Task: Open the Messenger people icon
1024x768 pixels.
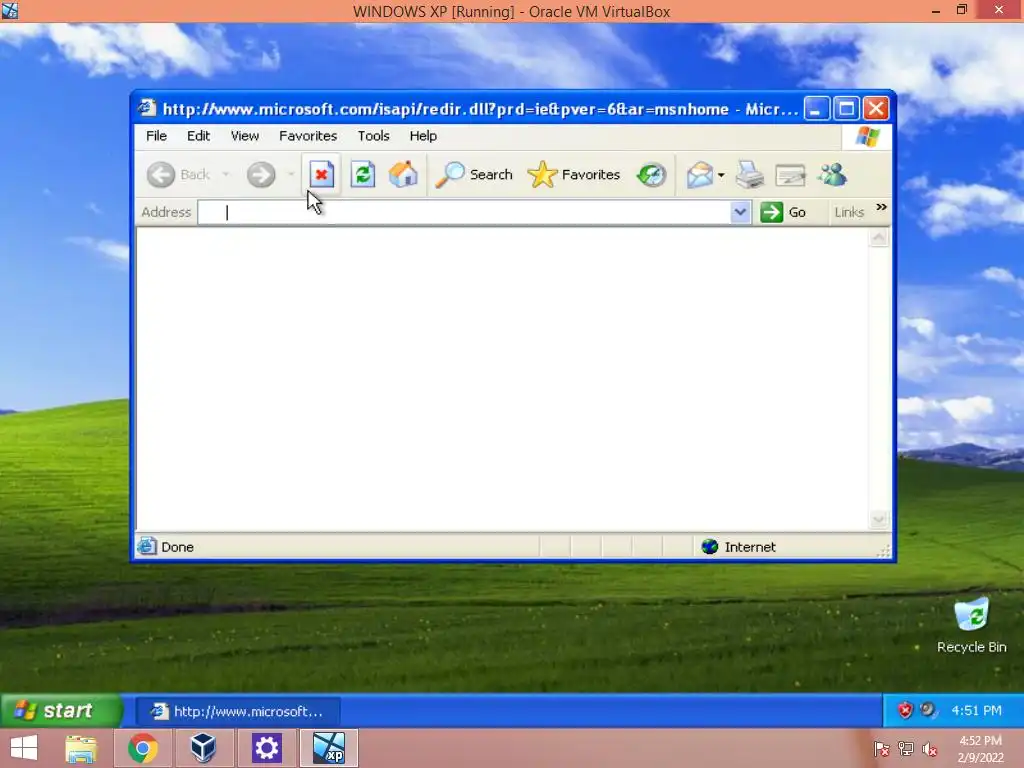Action: (833, 174)
